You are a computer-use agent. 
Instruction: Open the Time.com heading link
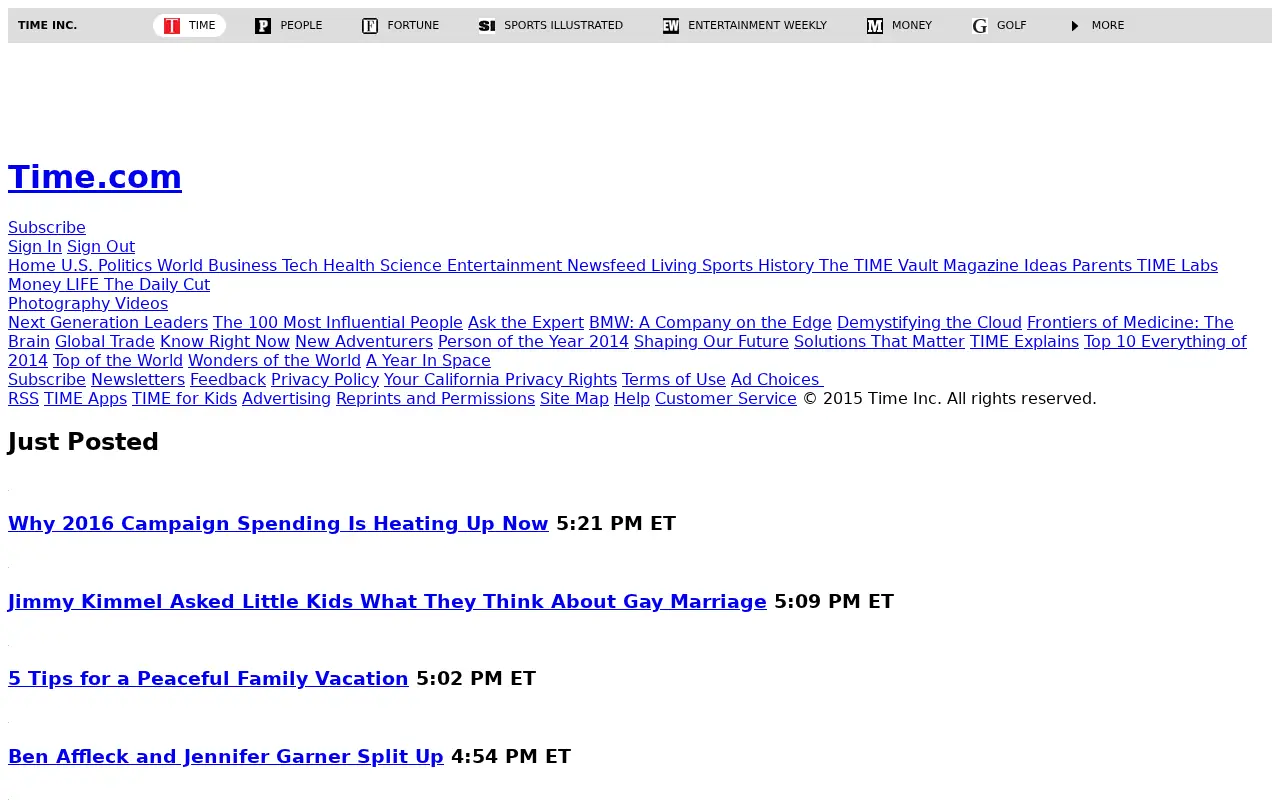[x=95, y=177]
